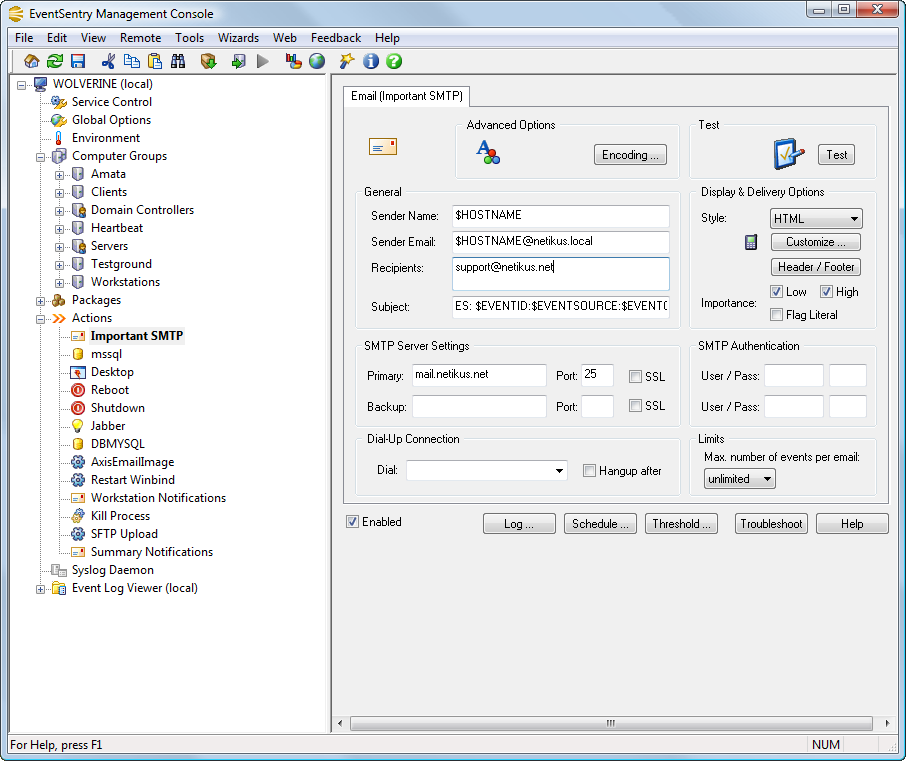Uncheck the Enabled checkbox
The height and width of the screenshot is (761, 906).
pos(352,522)
